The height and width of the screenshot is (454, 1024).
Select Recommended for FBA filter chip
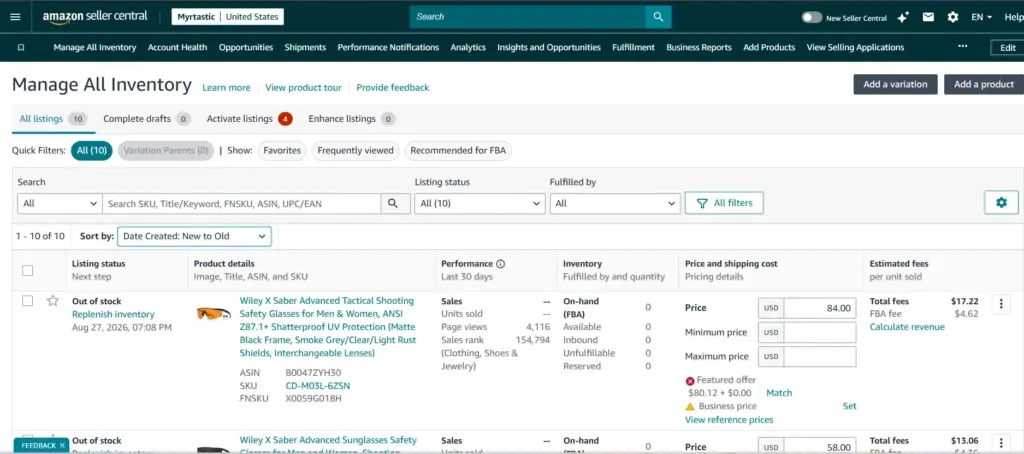pyautogui.click(x=458, y=151)
